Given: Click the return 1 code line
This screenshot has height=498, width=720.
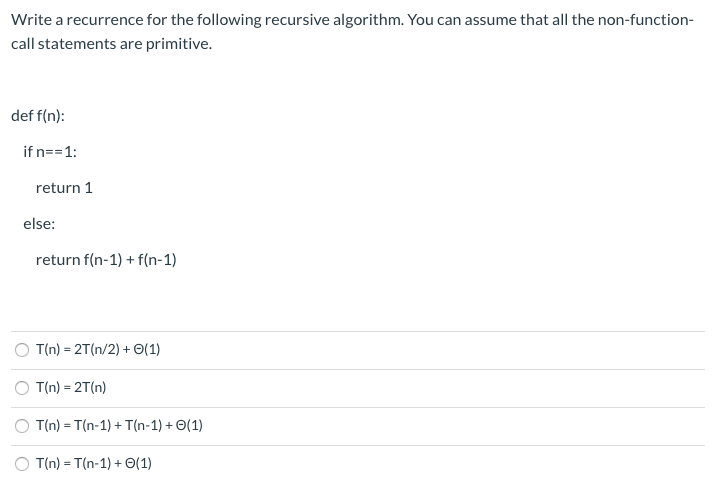Looking at the screenshot, I should coord(64,188).
